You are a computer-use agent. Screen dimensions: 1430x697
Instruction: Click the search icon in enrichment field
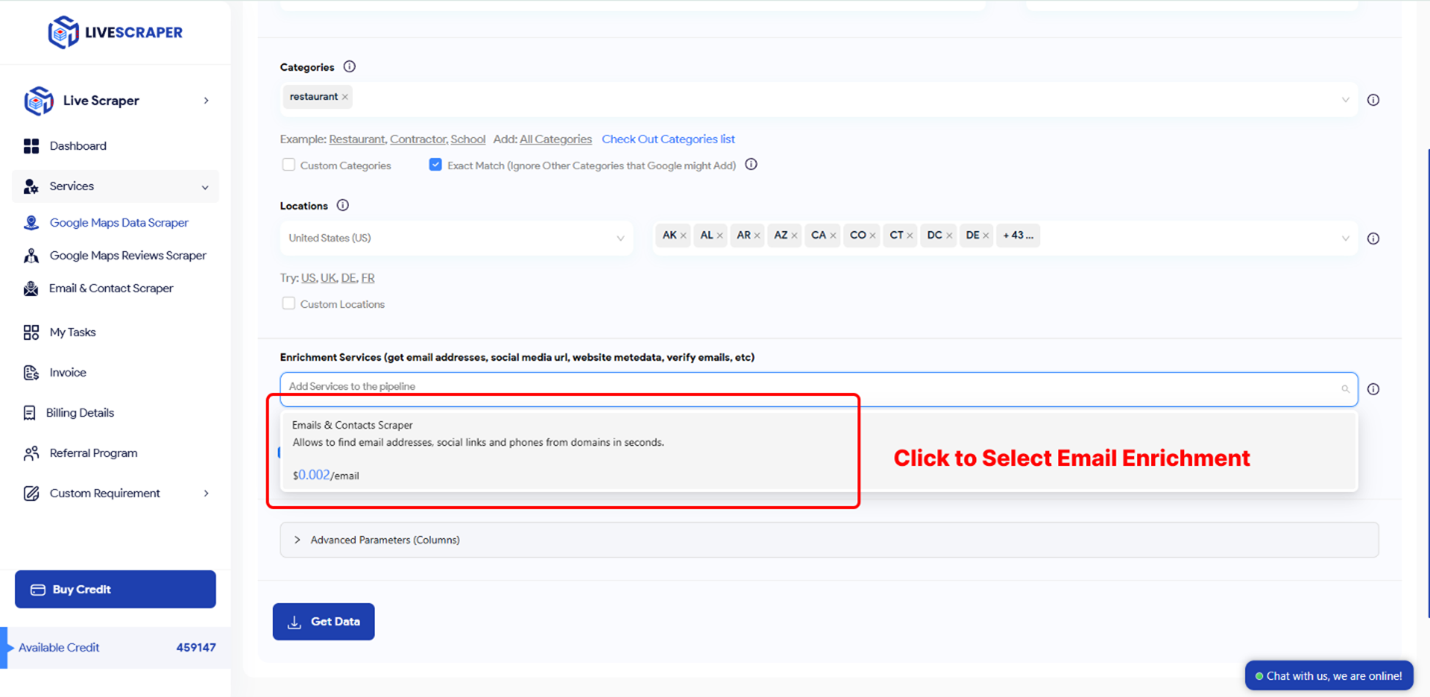1345,389
